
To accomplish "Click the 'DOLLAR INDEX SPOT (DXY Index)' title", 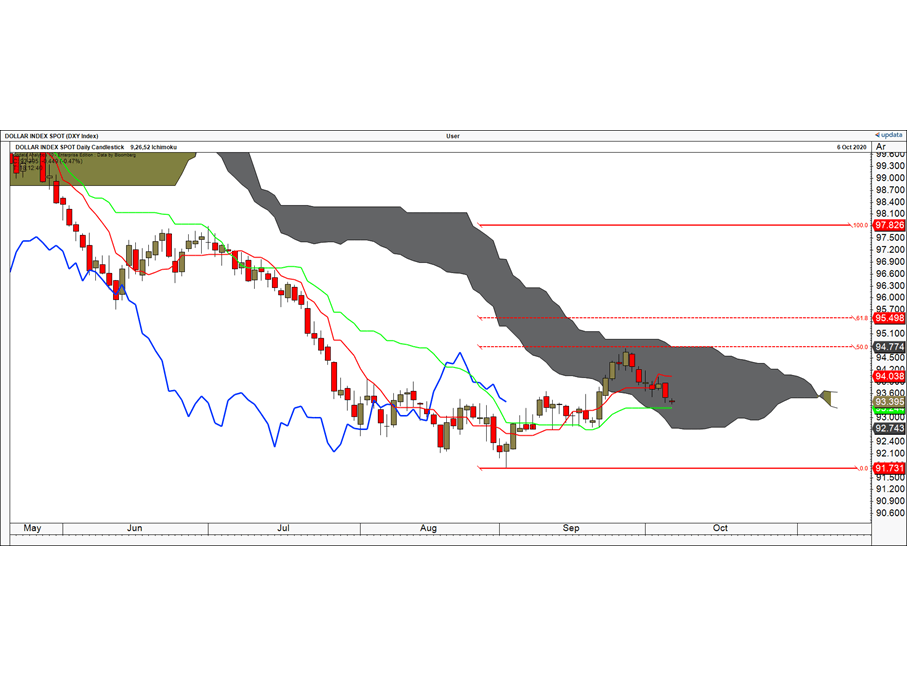I will [x=51, y=136].
